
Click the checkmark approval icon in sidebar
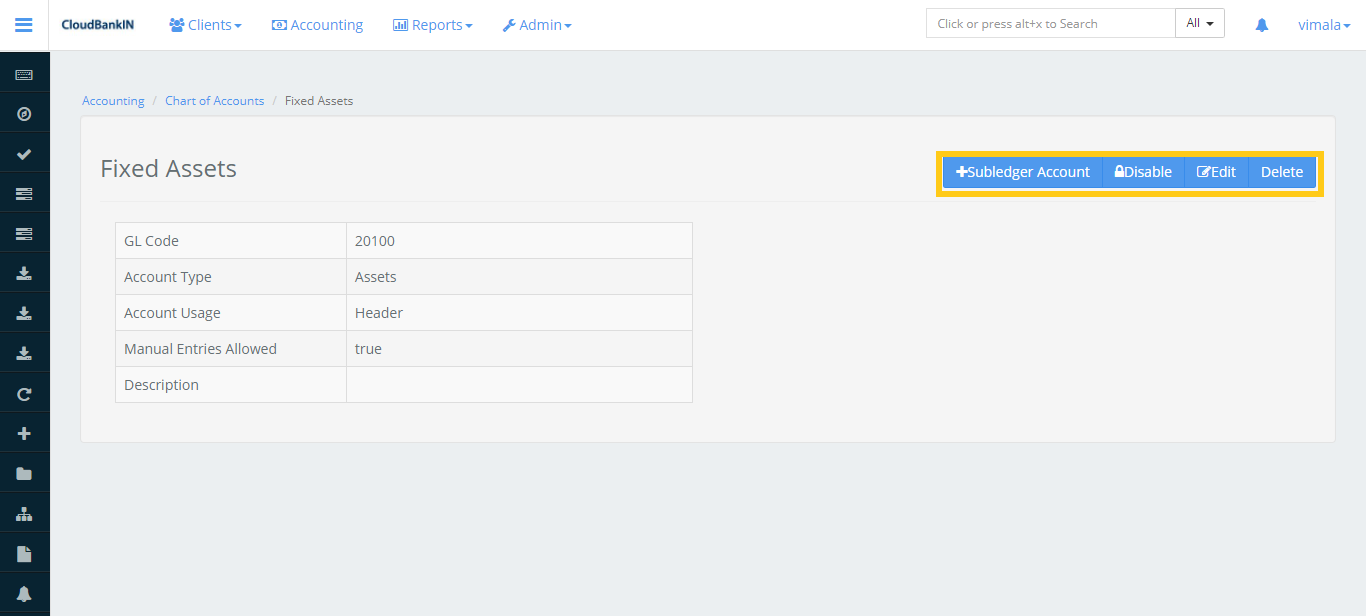coord(24,153)
